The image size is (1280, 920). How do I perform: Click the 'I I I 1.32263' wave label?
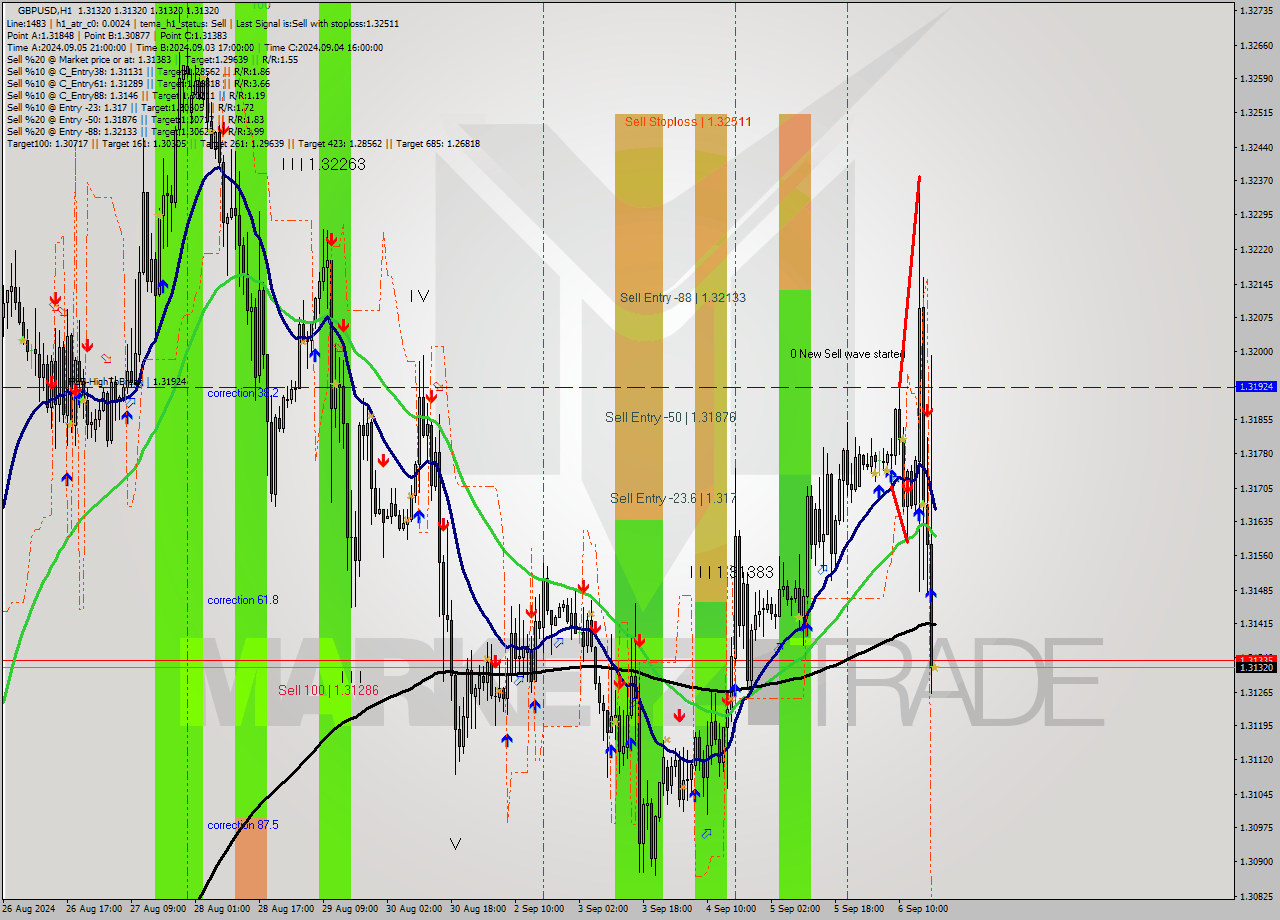323,163
